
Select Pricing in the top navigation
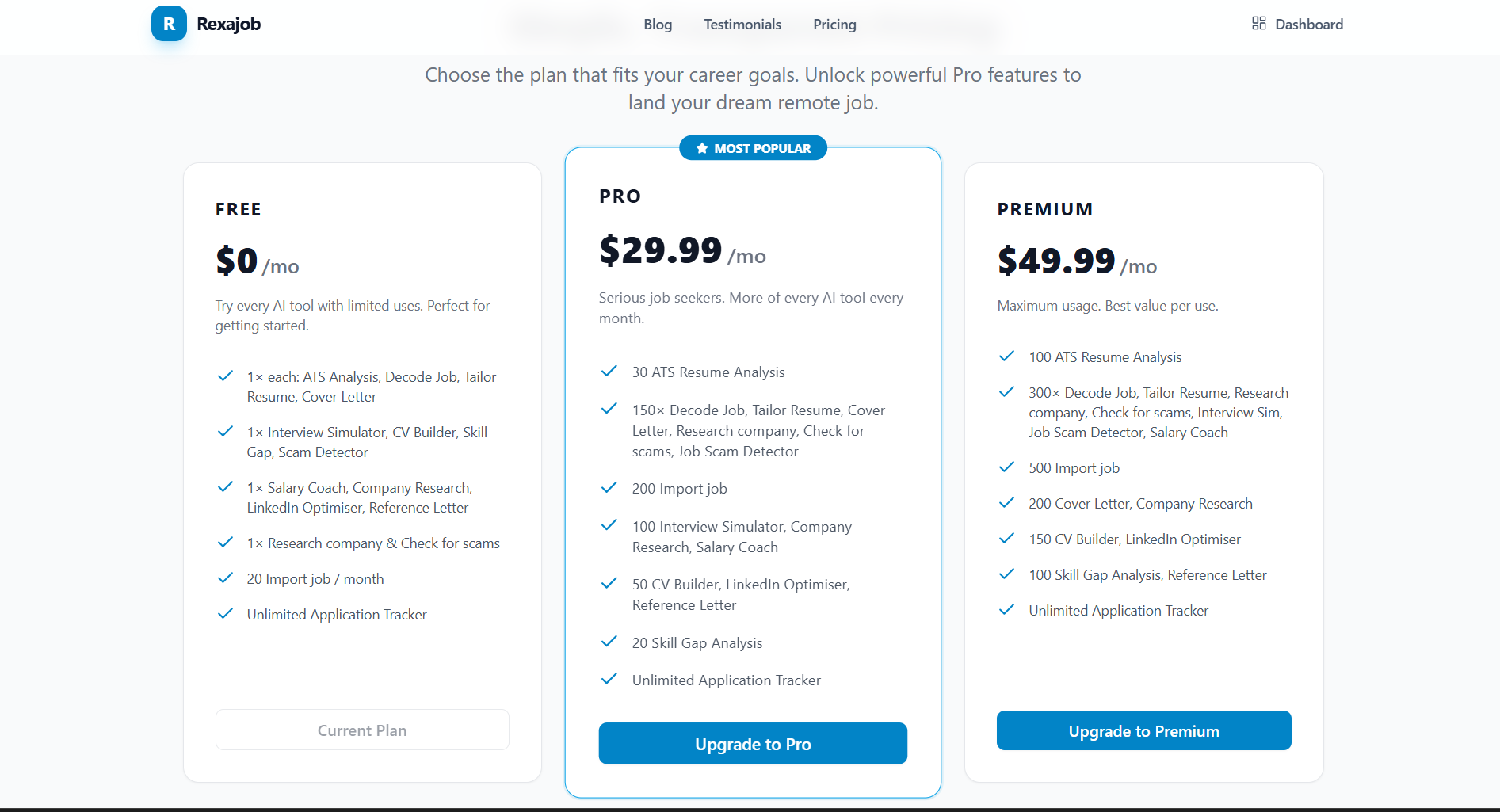coord(834,25)
